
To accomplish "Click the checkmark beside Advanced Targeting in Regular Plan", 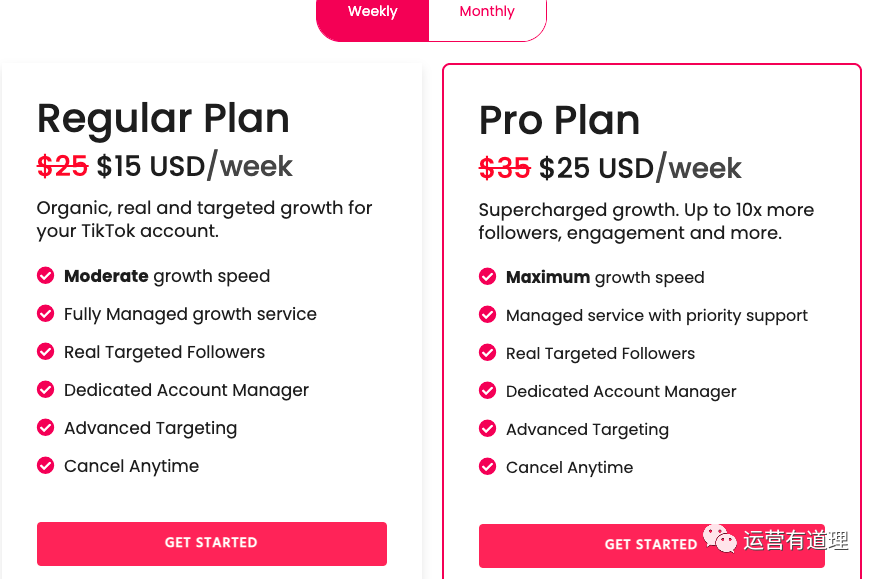I will (x=45, y=428).
